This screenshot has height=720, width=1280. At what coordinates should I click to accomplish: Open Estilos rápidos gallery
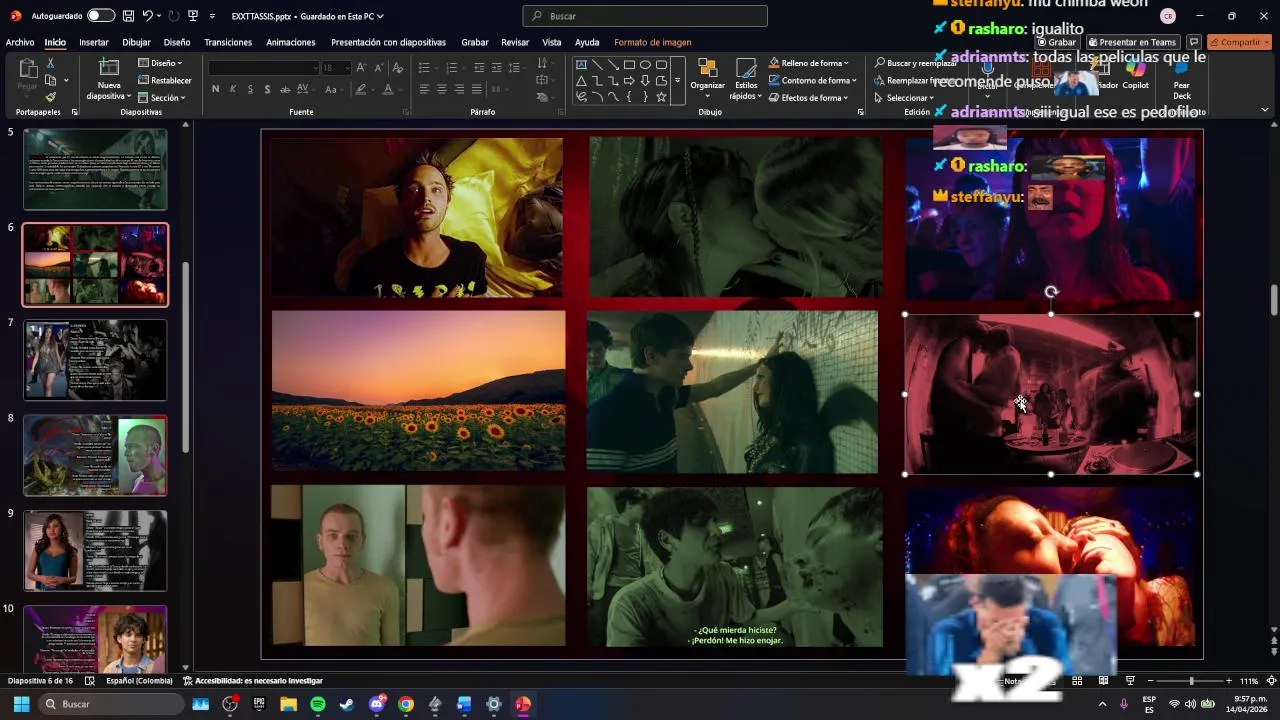[745, 79]
